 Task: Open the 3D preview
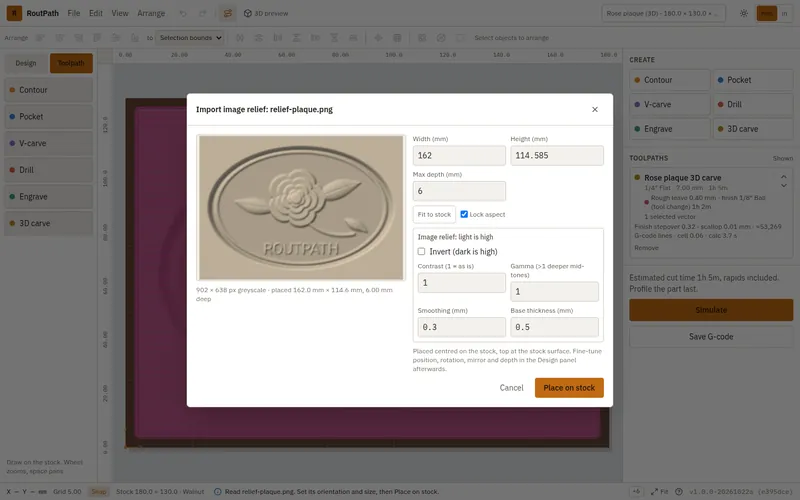pyautogui.click(x=266, y=13)
